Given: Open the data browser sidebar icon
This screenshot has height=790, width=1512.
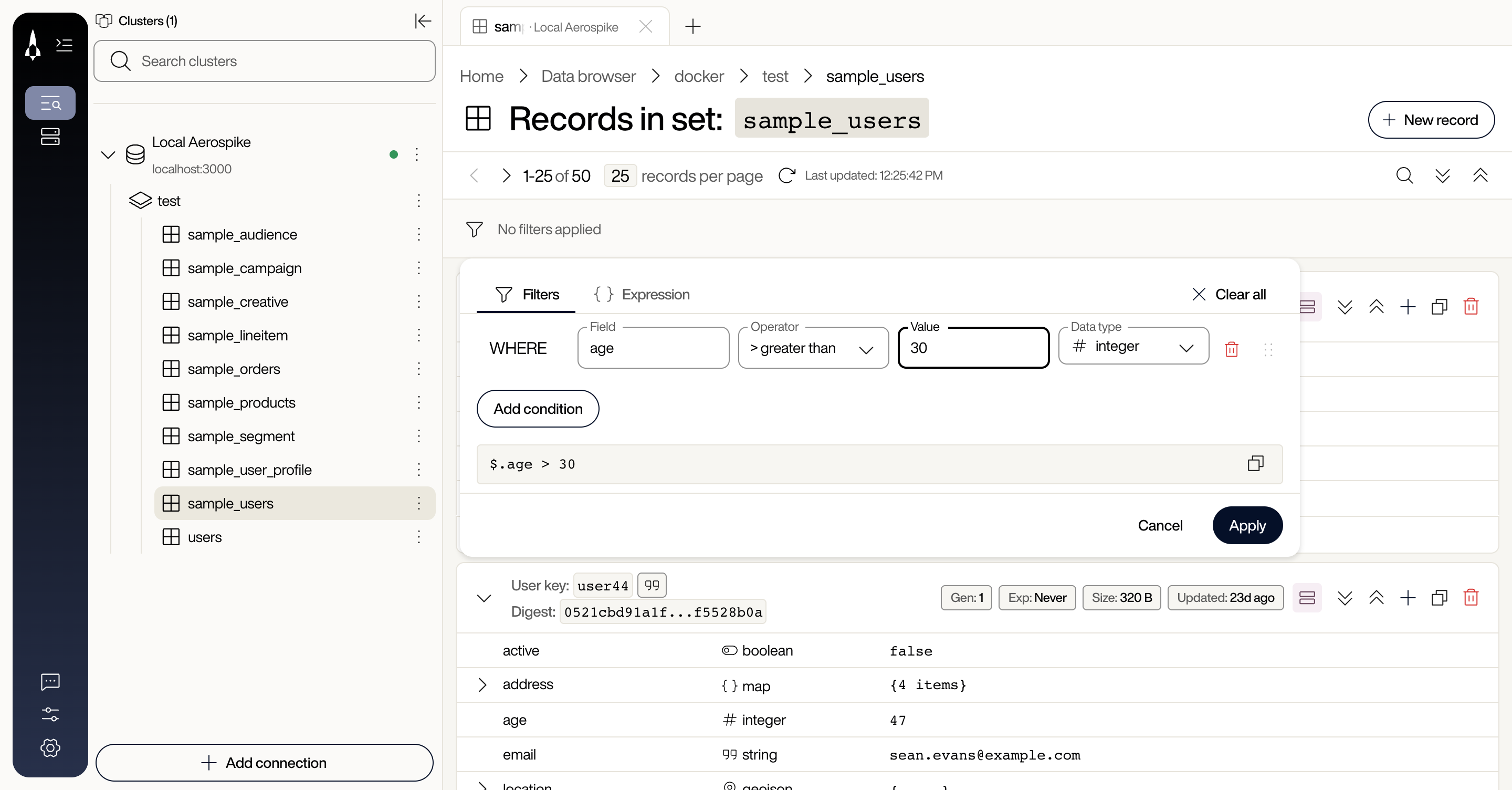Looking at the screenshot, I should pyautogui.click(x=50, y=103).
